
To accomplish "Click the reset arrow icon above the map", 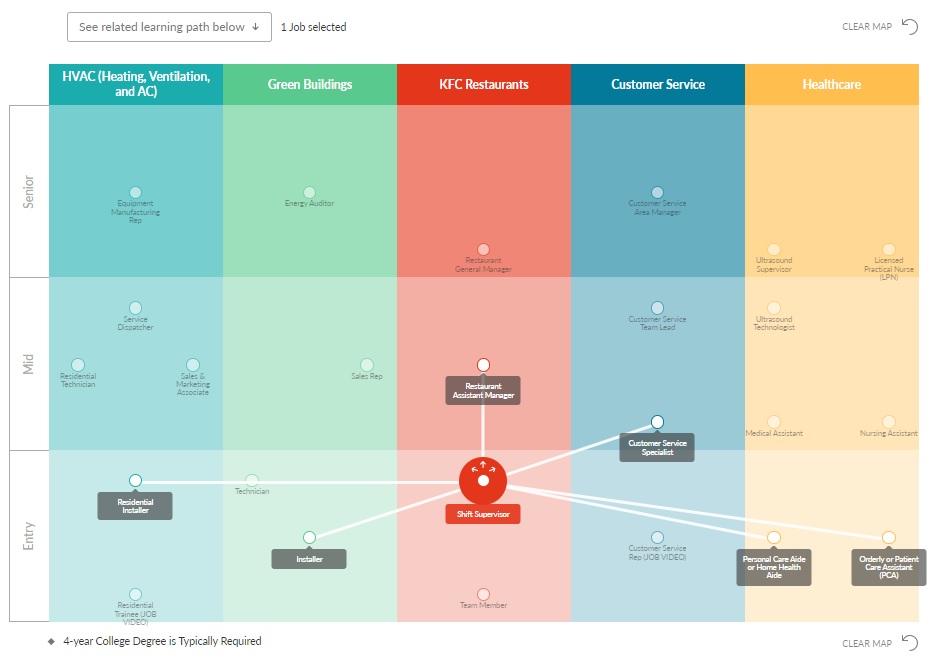I will [910, 26].
